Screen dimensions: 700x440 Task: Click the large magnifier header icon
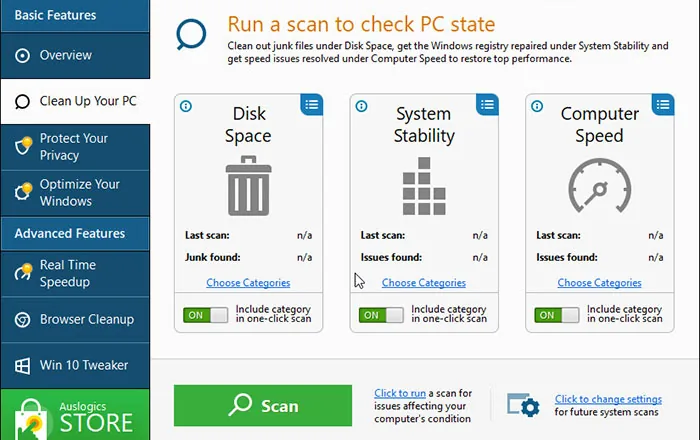[191, 34]
